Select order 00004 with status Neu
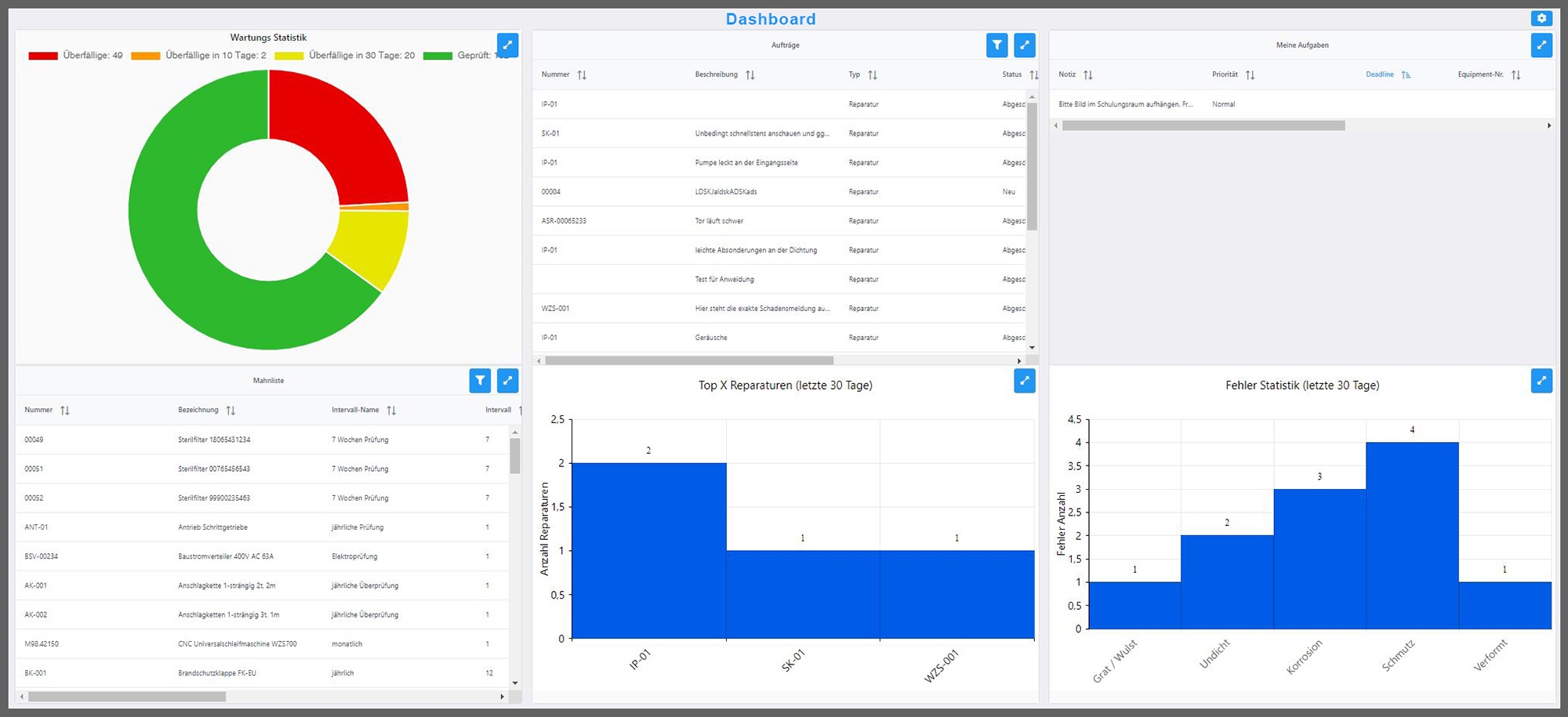 (779, 192)
